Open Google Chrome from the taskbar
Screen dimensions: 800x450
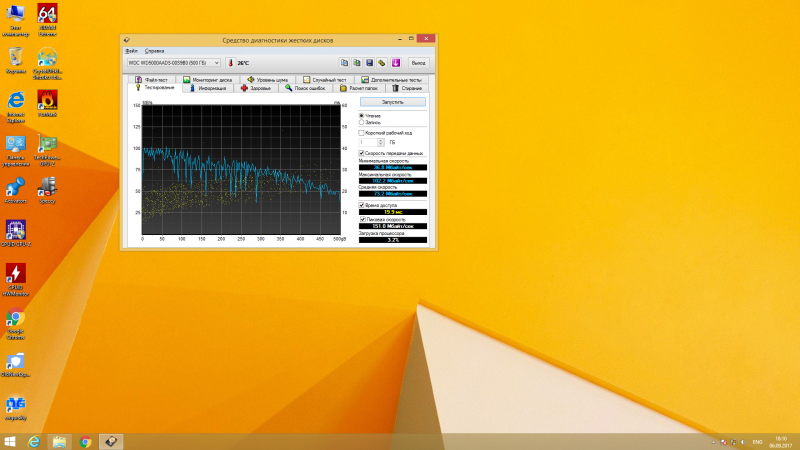(86, 441)
